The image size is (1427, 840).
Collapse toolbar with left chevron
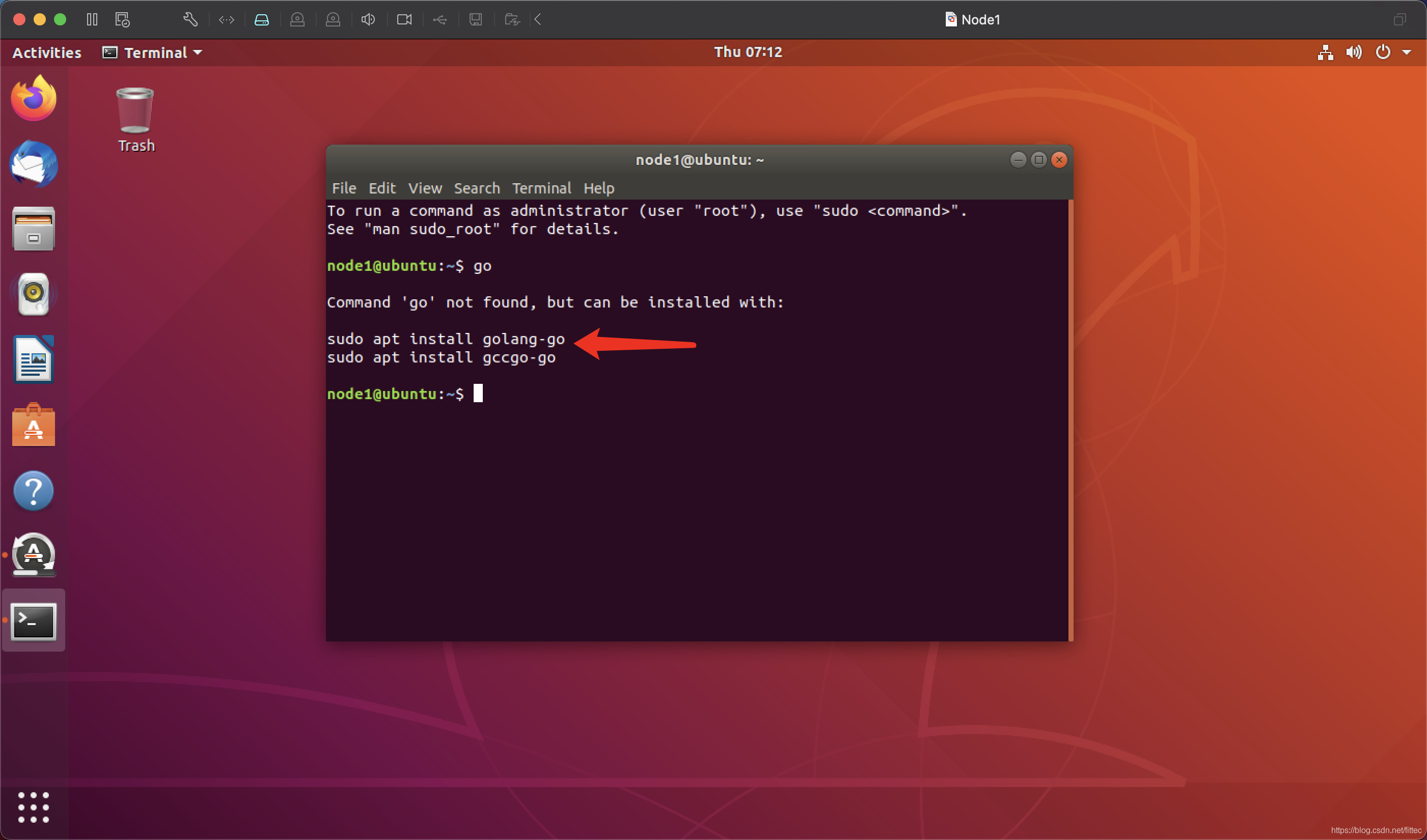point(538,20)
